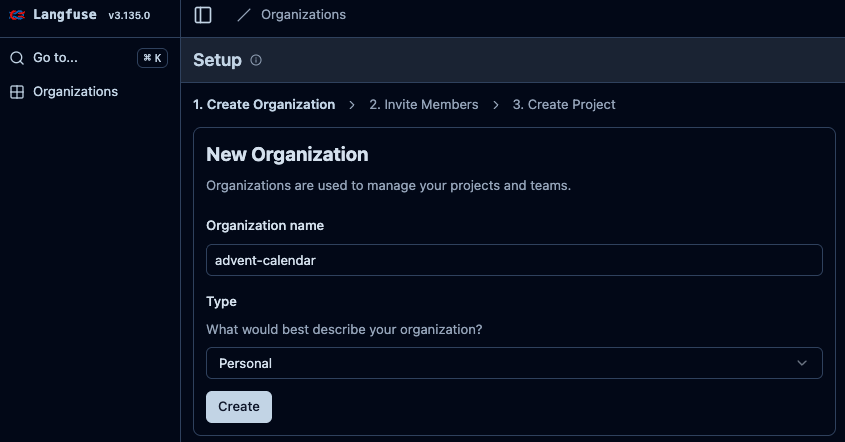Select step 1. Create Organization
Viewport: 845px width, 442px height.
coord(264,105)
